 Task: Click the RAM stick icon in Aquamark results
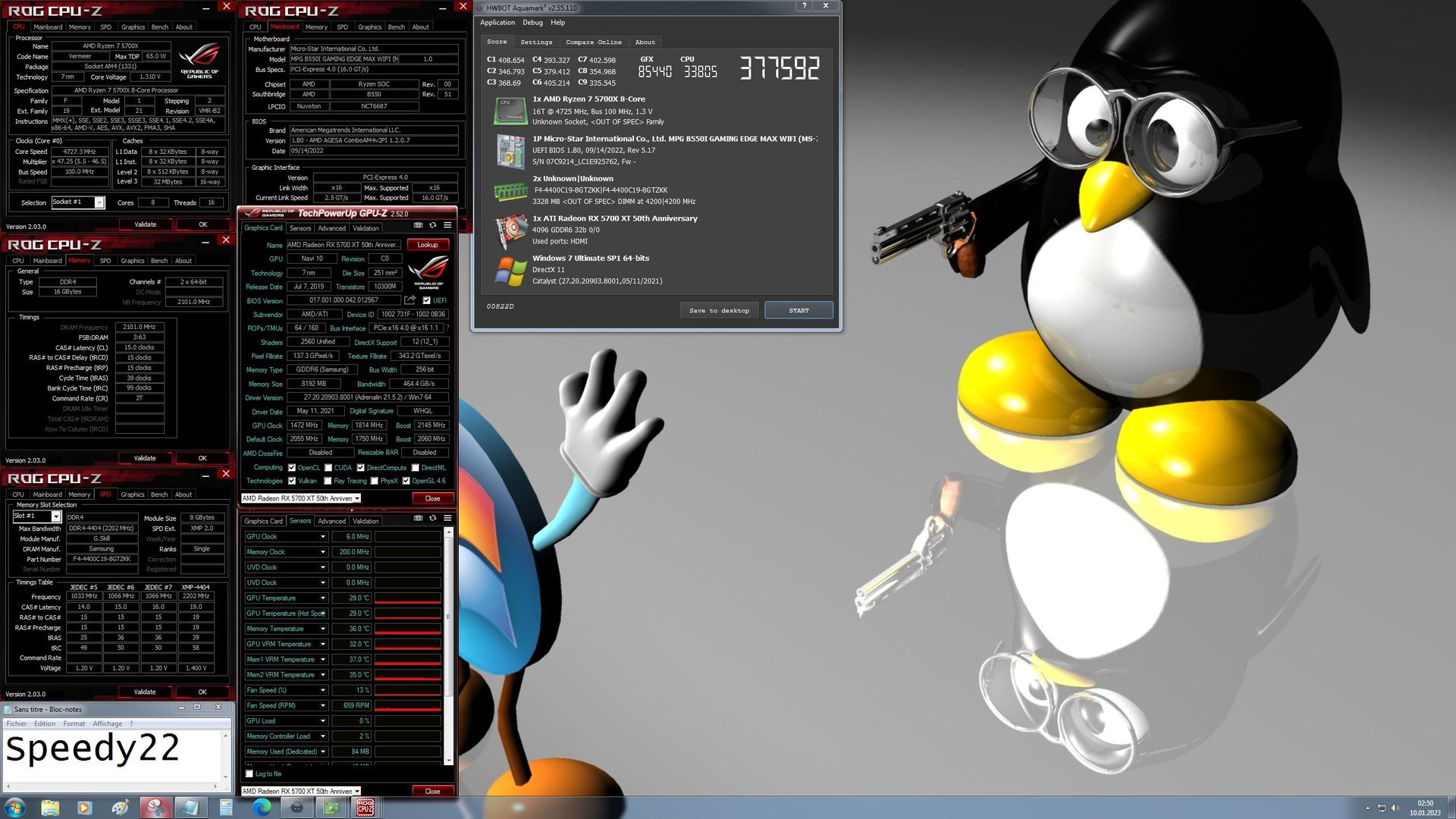pyautogui.click(x=510, y=191)
